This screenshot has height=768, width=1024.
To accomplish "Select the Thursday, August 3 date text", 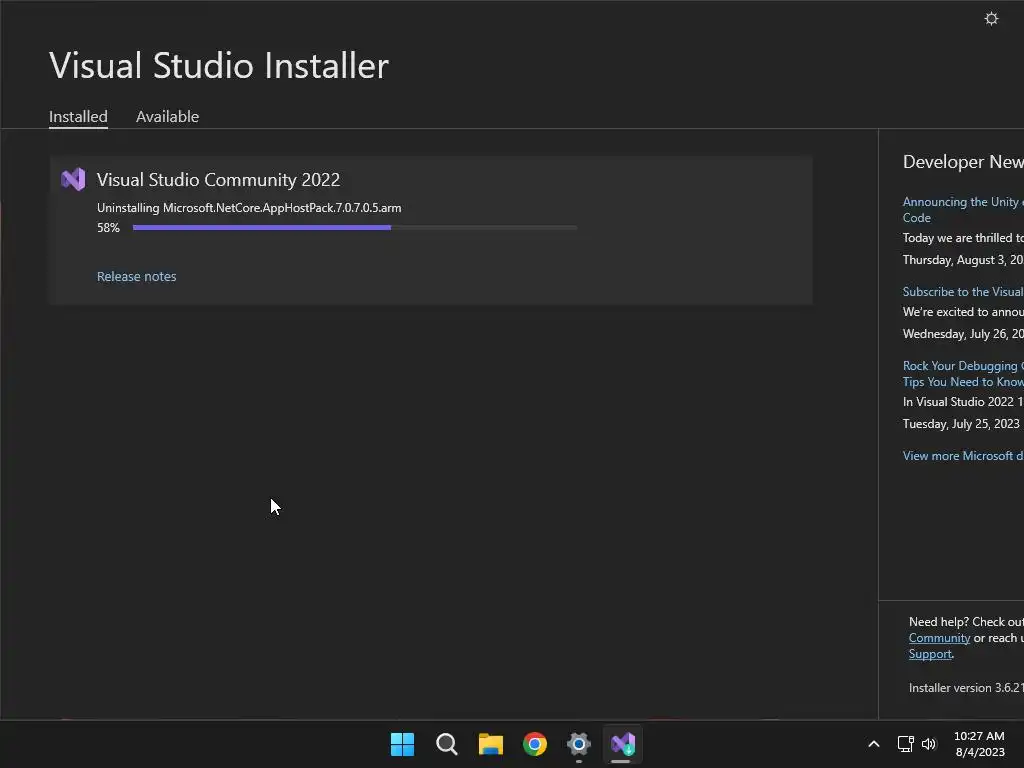I will (963, 260).
